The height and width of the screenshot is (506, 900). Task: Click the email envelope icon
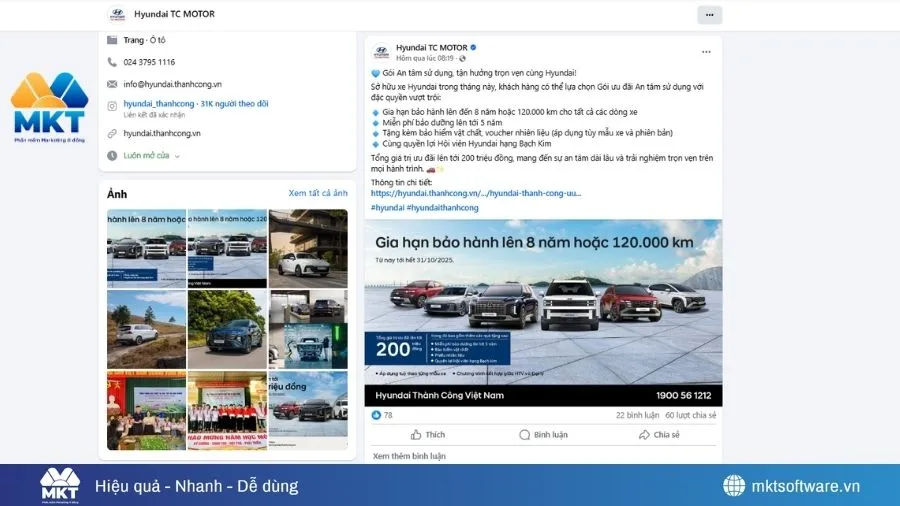[x=112, y=84]
